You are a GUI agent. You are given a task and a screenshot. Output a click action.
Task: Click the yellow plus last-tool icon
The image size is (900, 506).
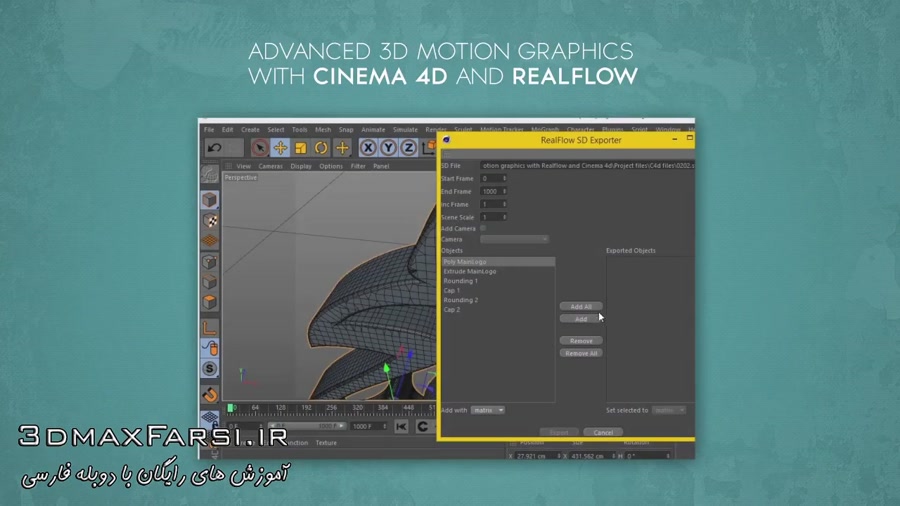(x=342, y=148)
